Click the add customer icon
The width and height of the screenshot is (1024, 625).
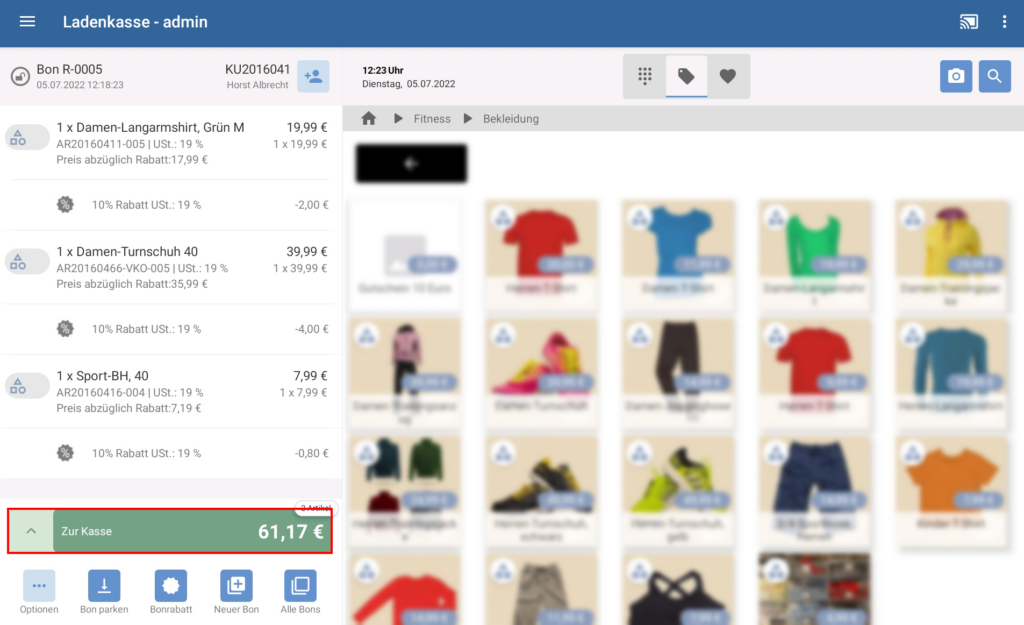[x=313, y=77]
